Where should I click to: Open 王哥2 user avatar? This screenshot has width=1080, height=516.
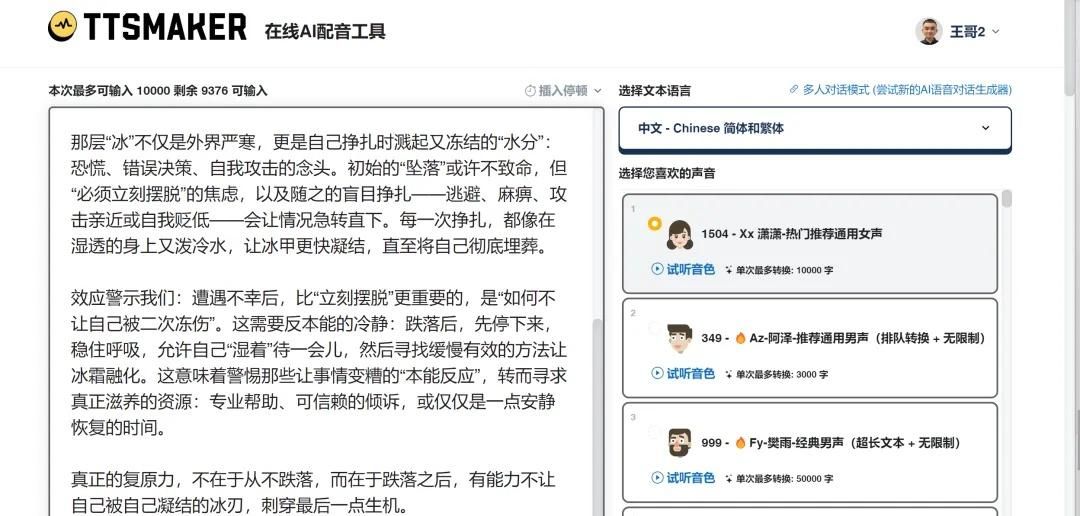[x=928, y=32]
